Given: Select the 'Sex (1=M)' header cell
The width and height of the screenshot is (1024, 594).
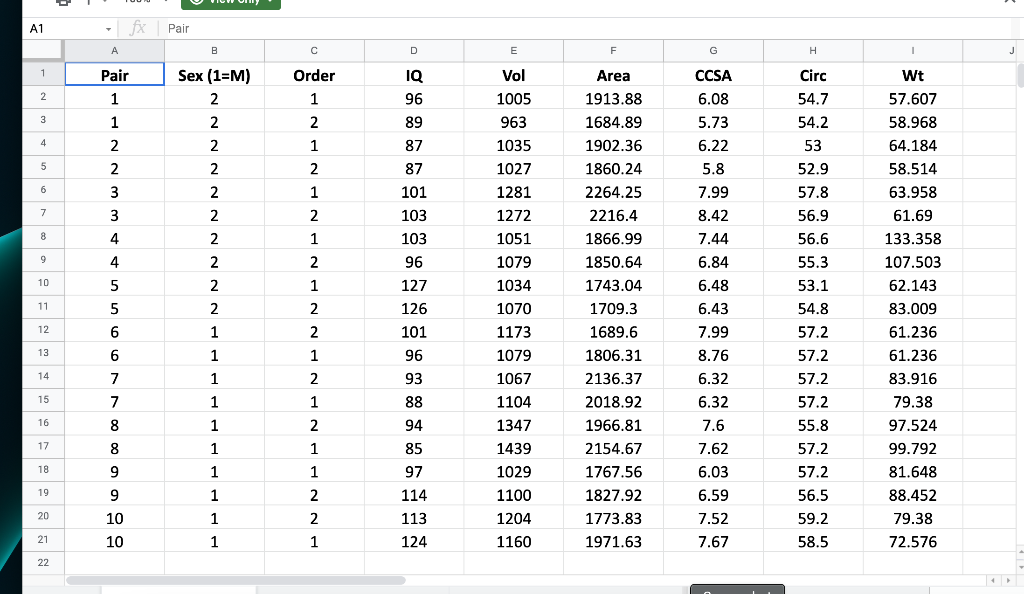Looking at the screenshot, I should click(x=214, y=75).
